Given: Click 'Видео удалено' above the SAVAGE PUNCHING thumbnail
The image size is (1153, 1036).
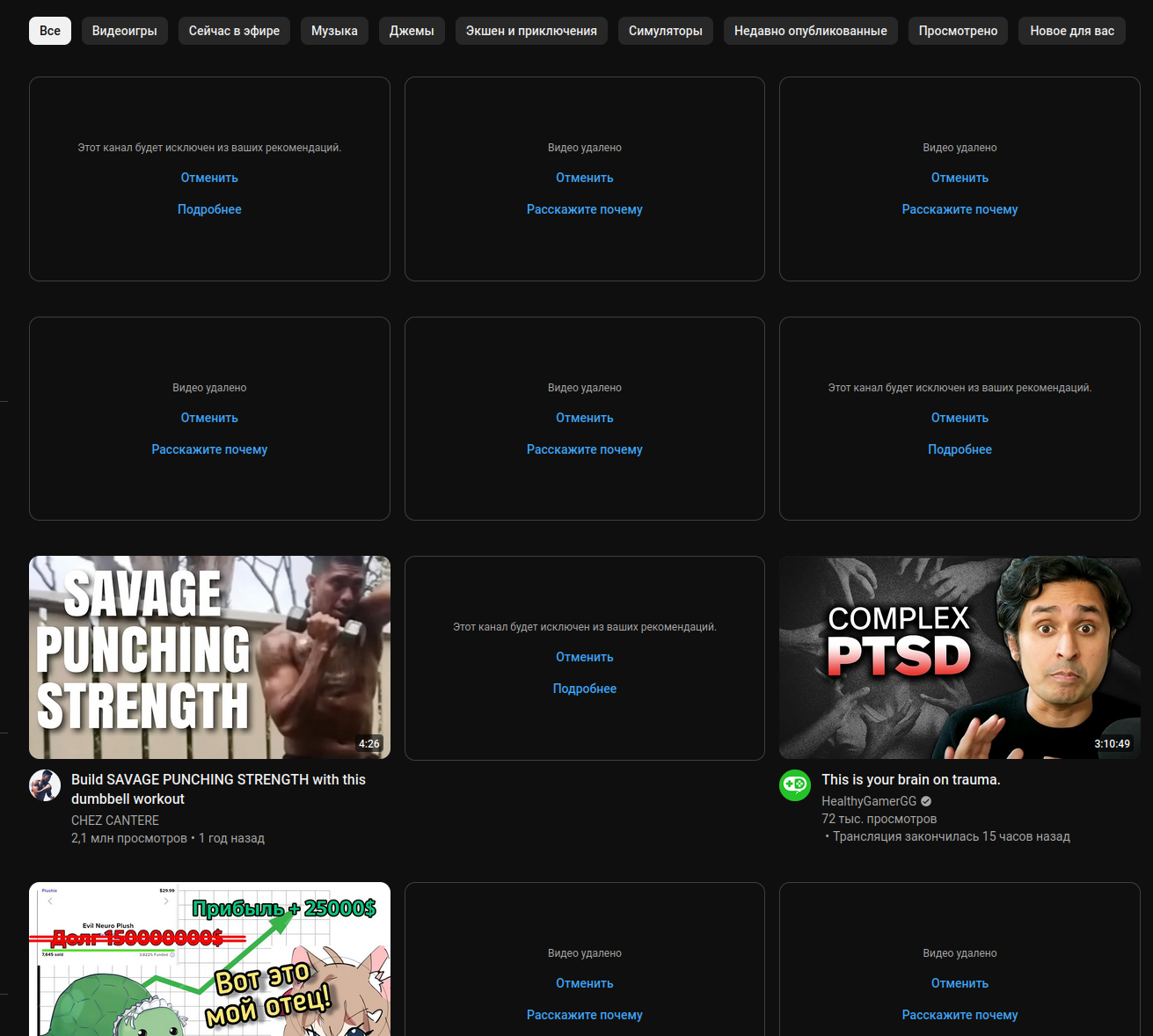Looking at the screenshot, I should pos(209,388).
